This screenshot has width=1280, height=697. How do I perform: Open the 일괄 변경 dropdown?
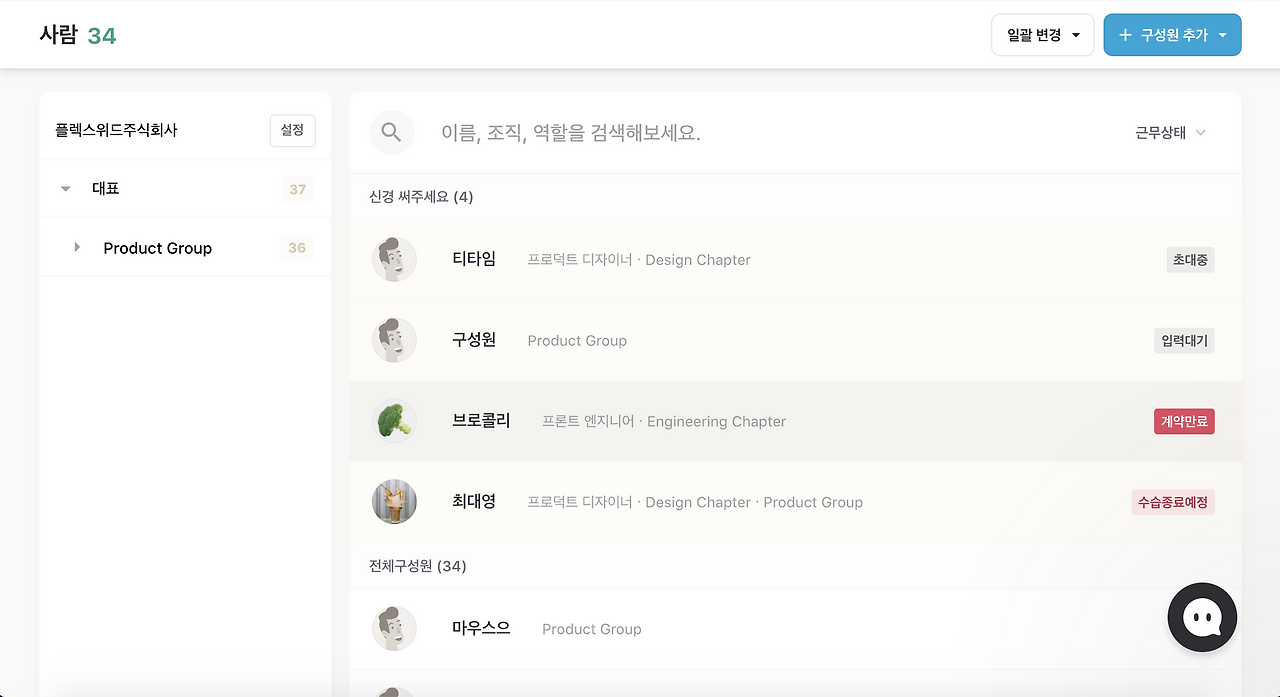1042,35
